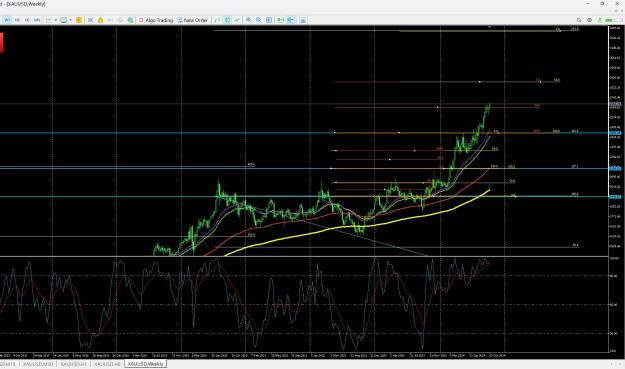Zoom in on the chart
Screen dimensions: 625x369
pos(249,20)
